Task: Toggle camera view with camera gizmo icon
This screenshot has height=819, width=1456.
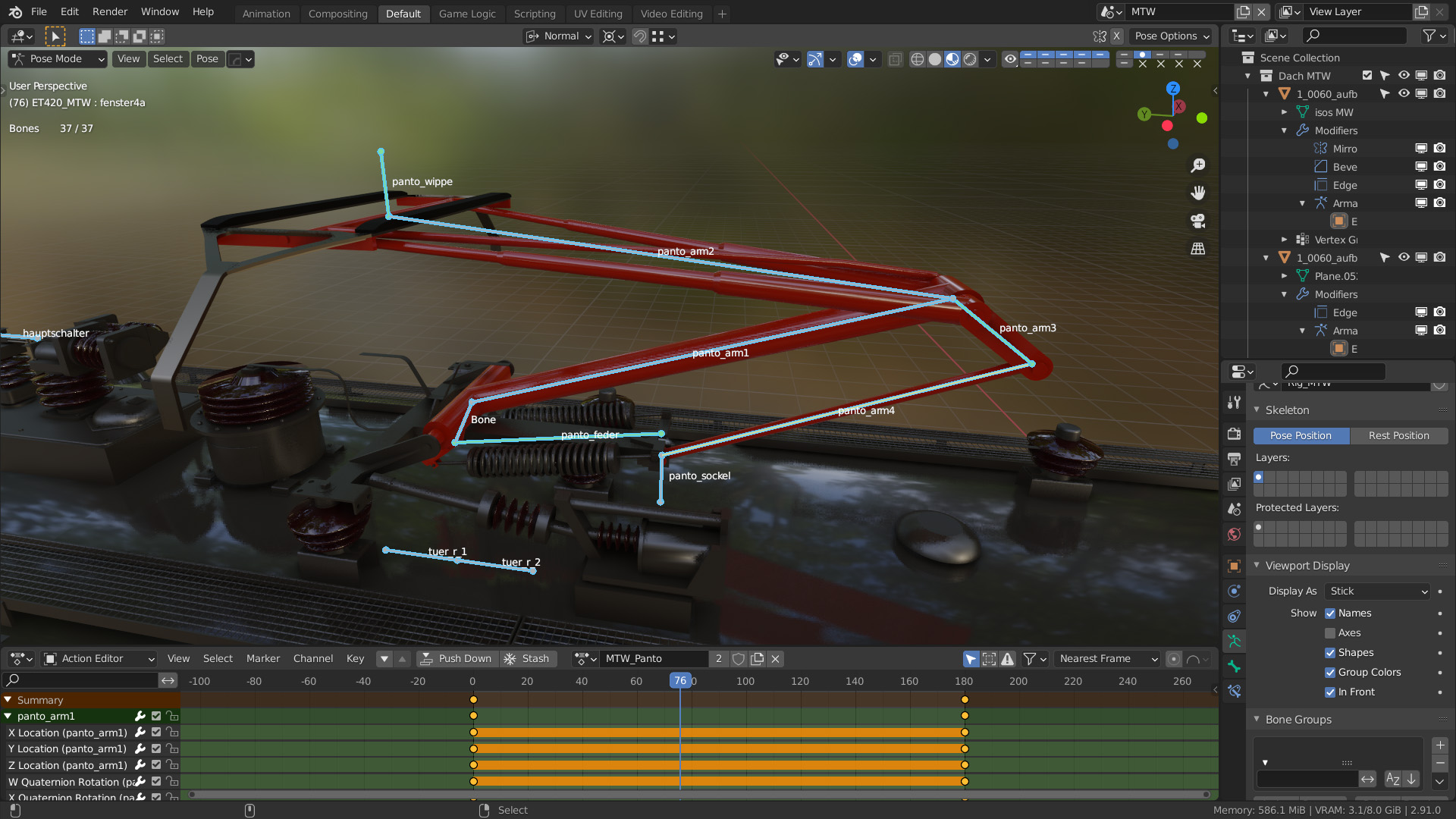Action: 1198,221
